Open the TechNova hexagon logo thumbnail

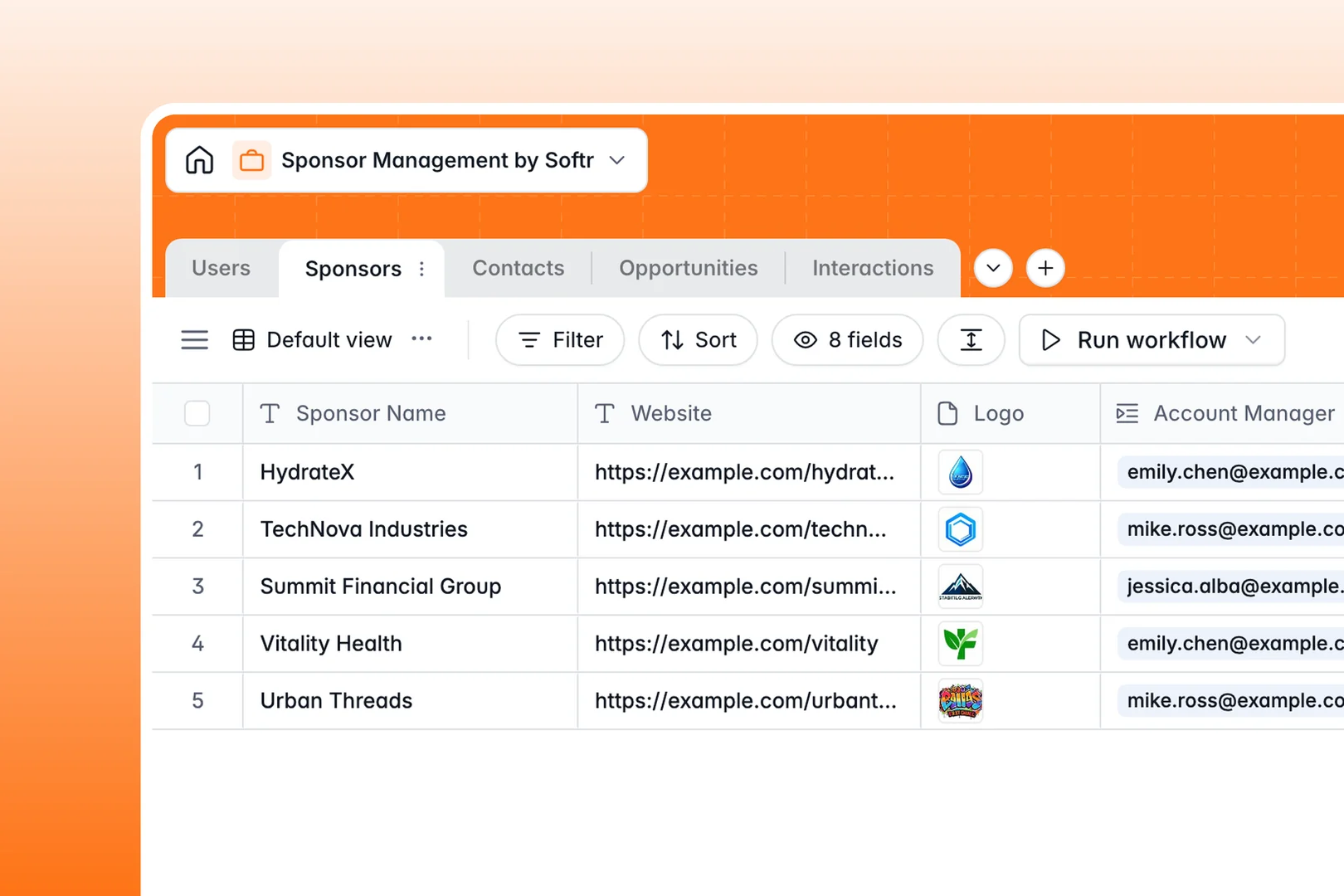pyautogui.click(x=961, y=529)
